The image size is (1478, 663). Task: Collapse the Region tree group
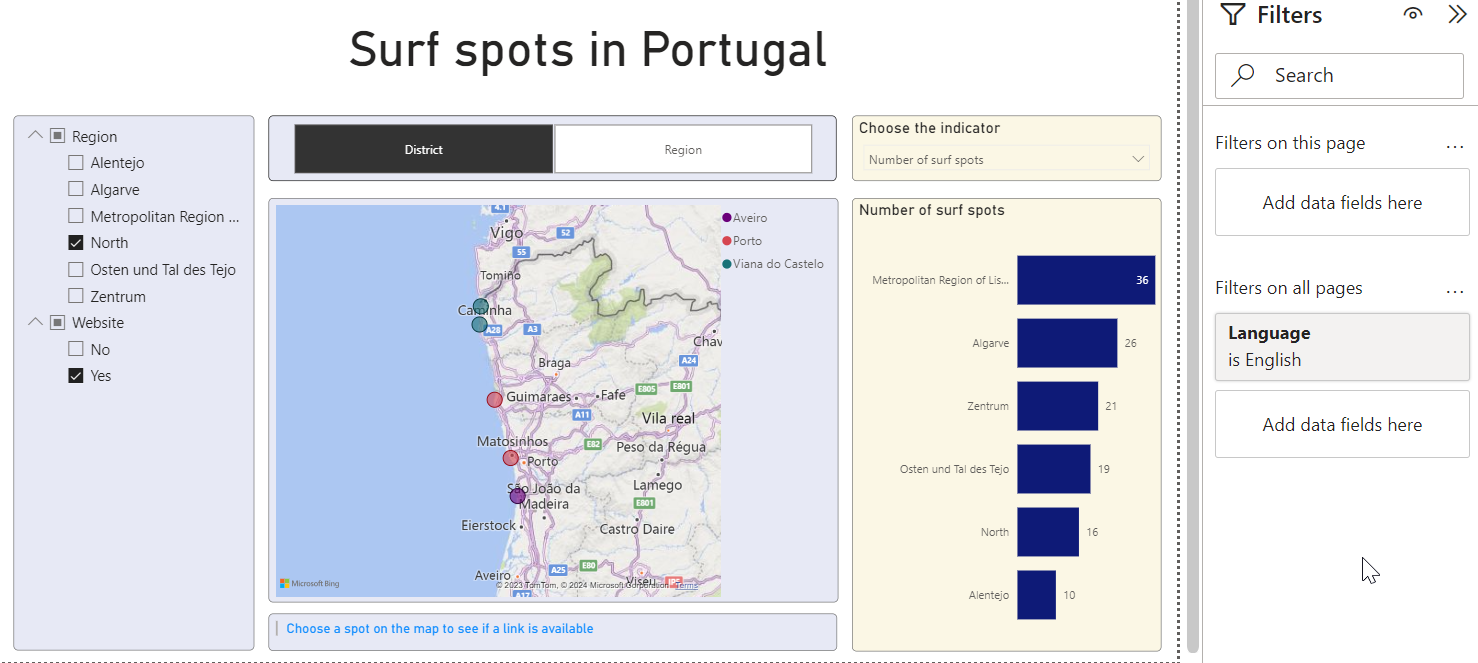pyautogui.click(x=36, y=136)
